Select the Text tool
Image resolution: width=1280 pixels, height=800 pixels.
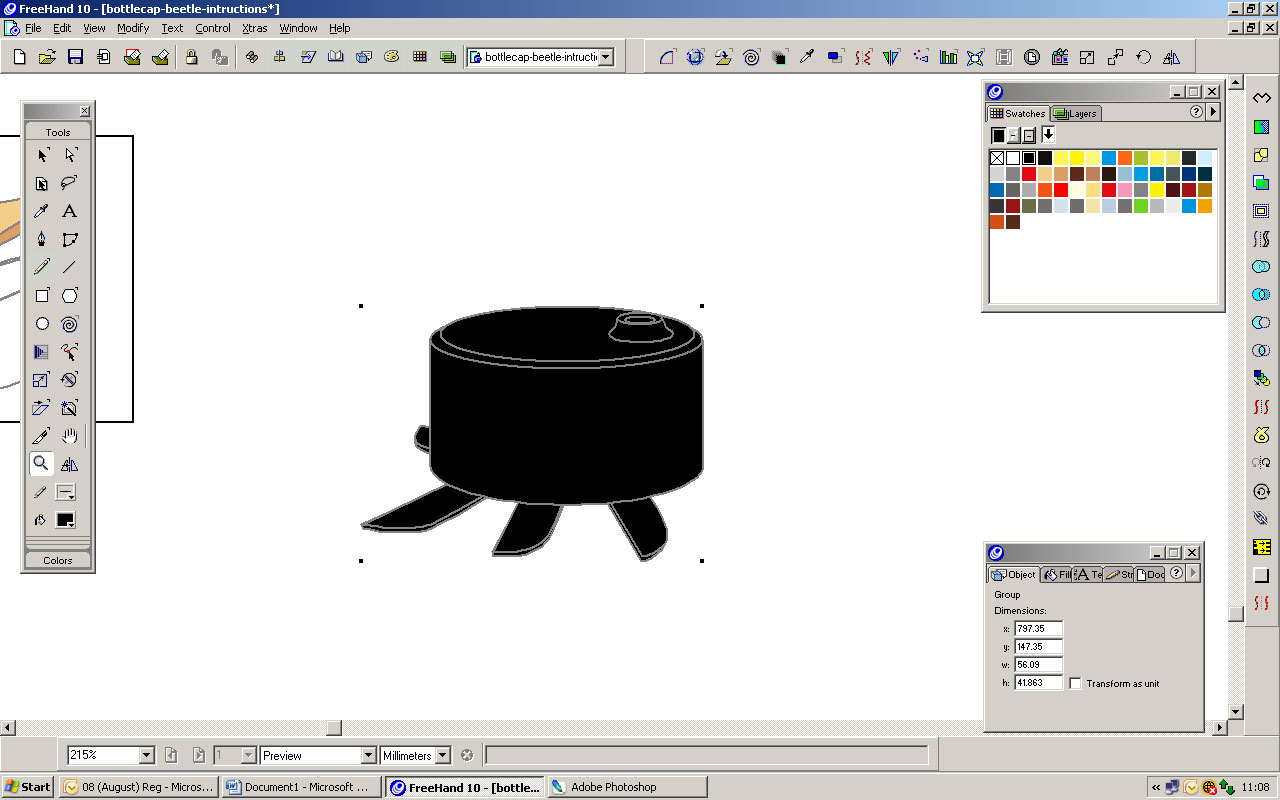[69, 211]
